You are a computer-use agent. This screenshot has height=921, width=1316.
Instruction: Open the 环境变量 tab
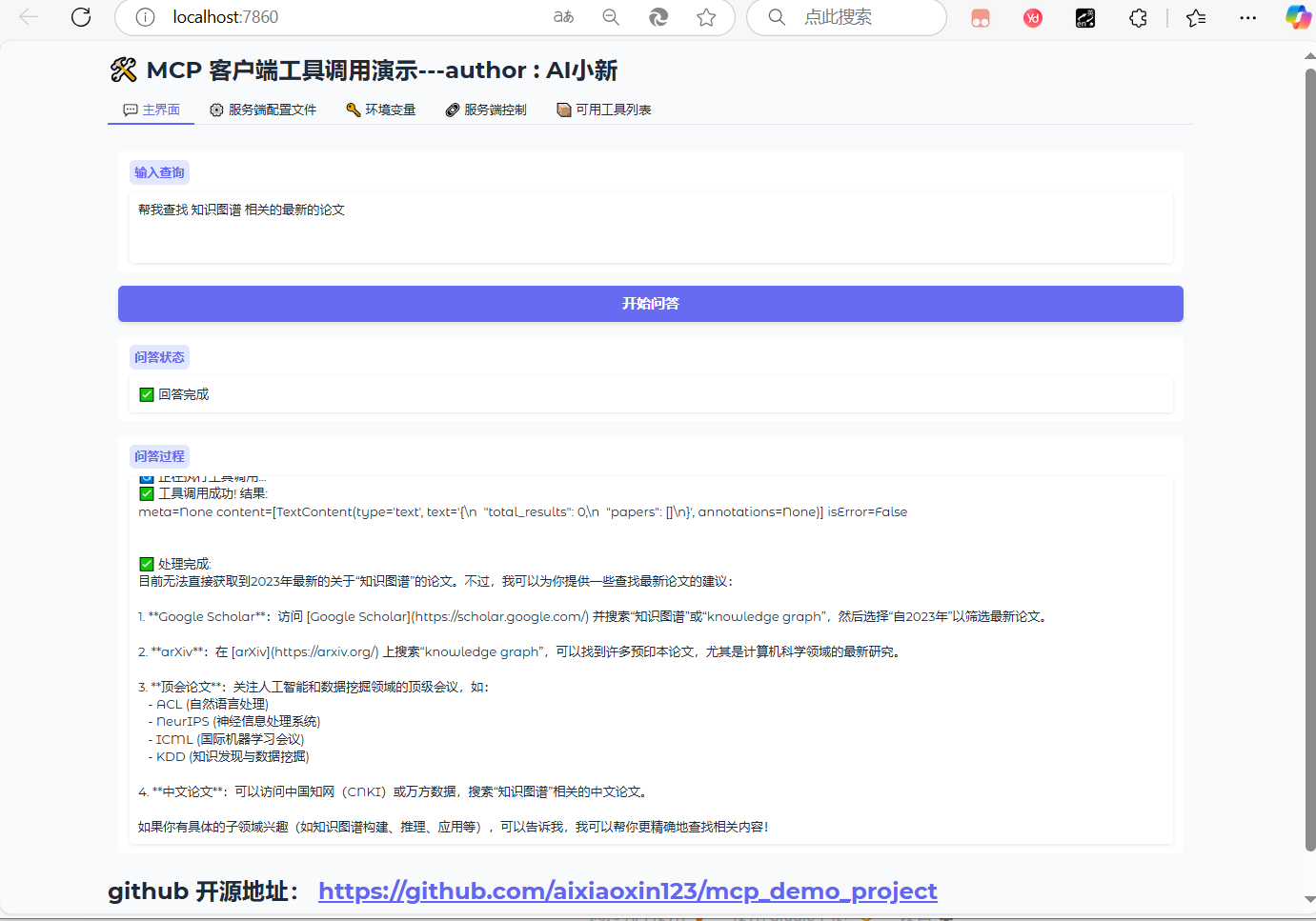tap(381, 110)
